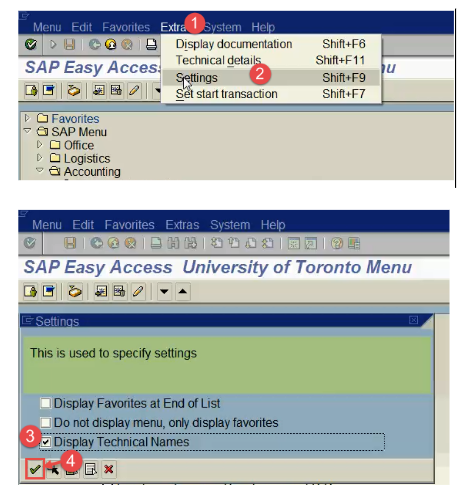473x496 pixels.
Task: Expand the Favorites folder in tree
Action: pos(27,118)
